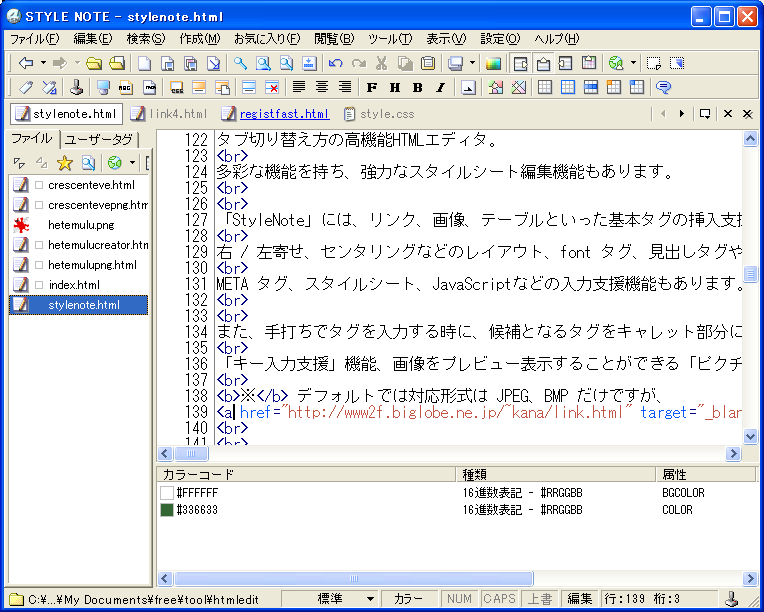Toggle the bottom panel view button

coord(543,63)
